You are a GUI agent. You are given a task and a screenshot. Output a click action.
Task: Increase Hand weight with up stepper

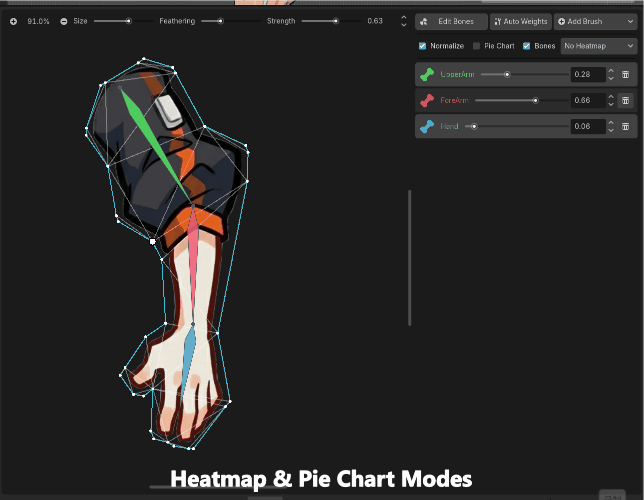[611, 122]
